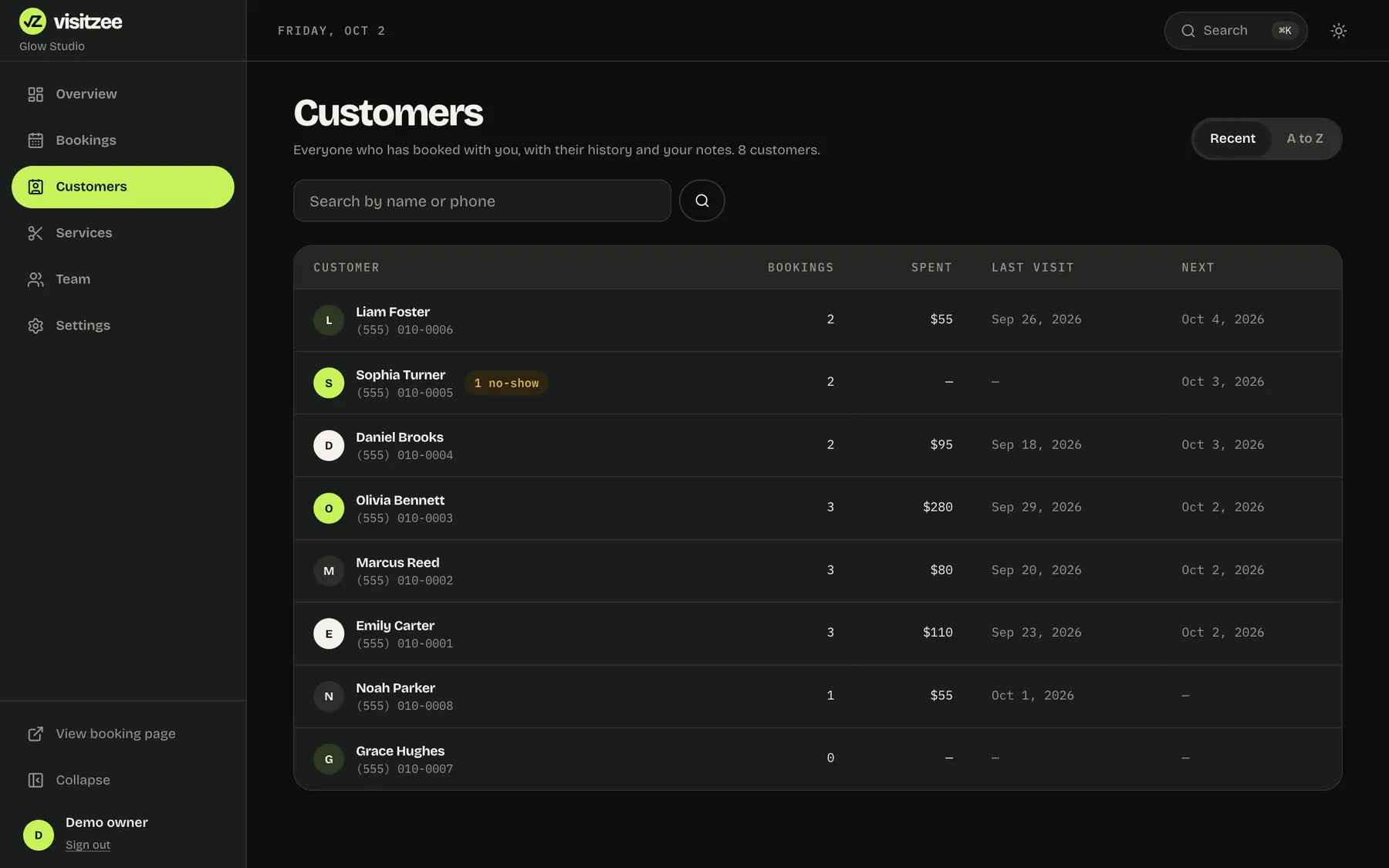The height and width of the screenshot is (868, 1389).
Task: Go to the Overview page
Action: tap(123, 94)
